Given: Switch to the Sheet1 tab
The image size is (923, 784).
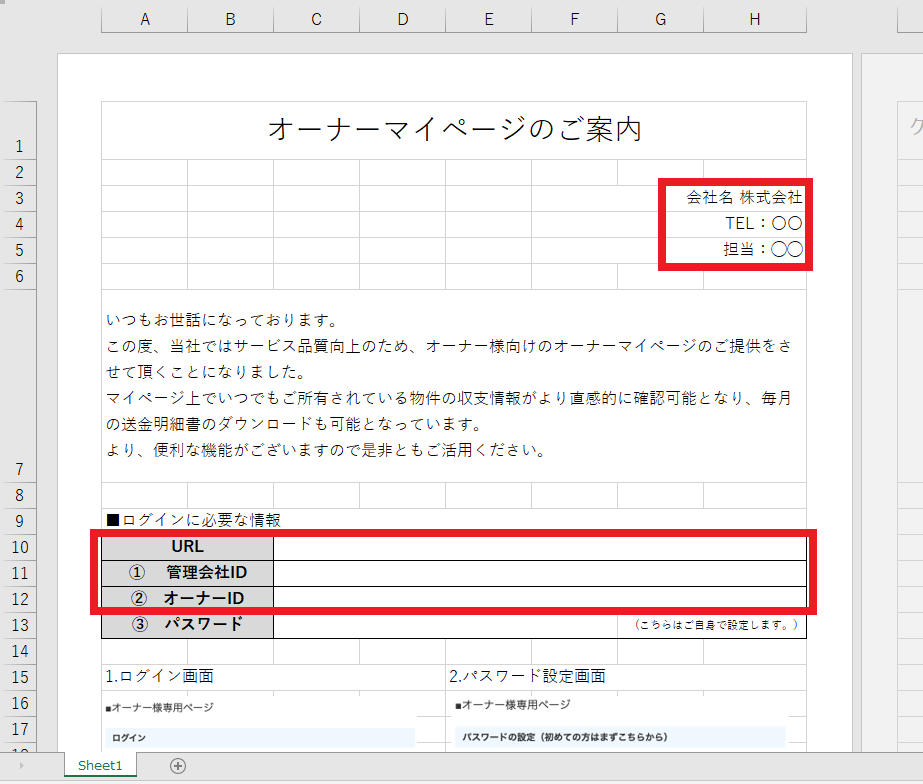Looking at the screenshot, I should click(x=100, y=766).
